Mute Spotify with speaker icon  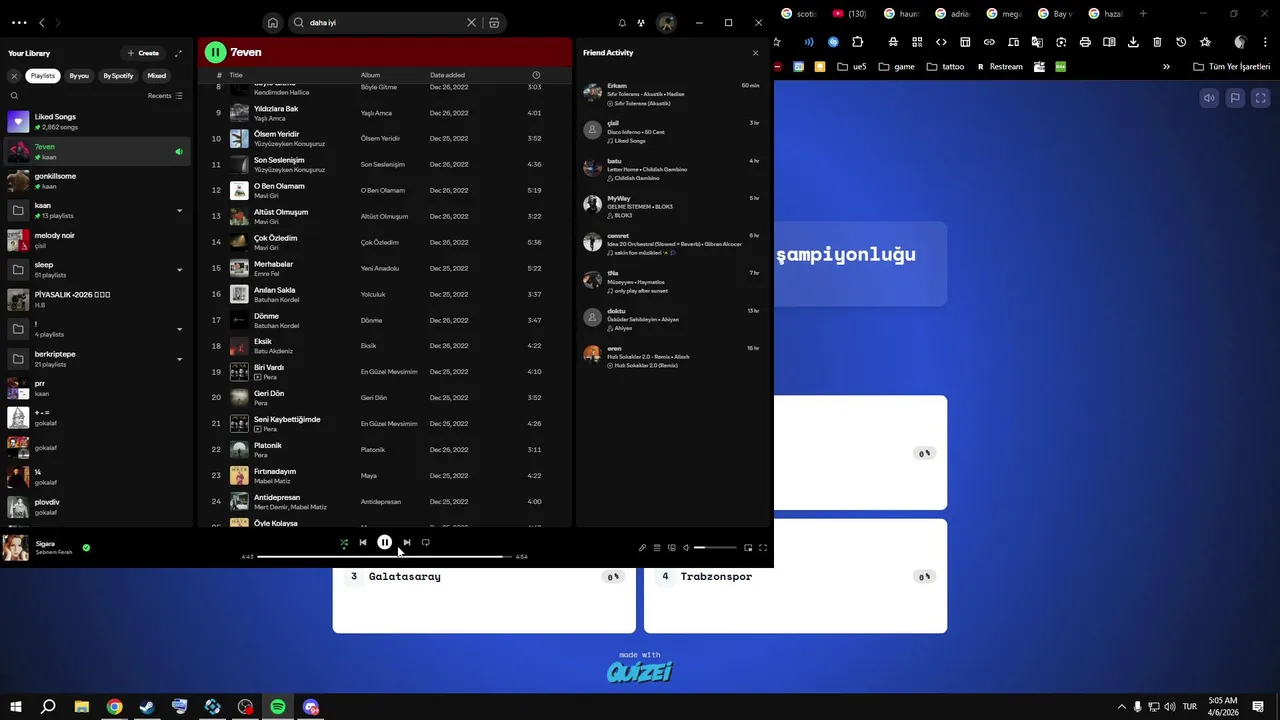[x=685, y=548]
